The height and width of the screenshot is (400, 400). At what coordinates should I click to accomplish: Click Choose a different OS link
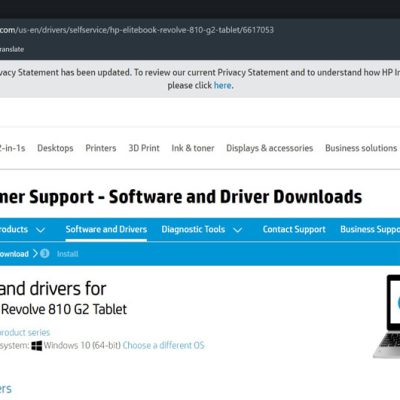[x=163, y=345]
